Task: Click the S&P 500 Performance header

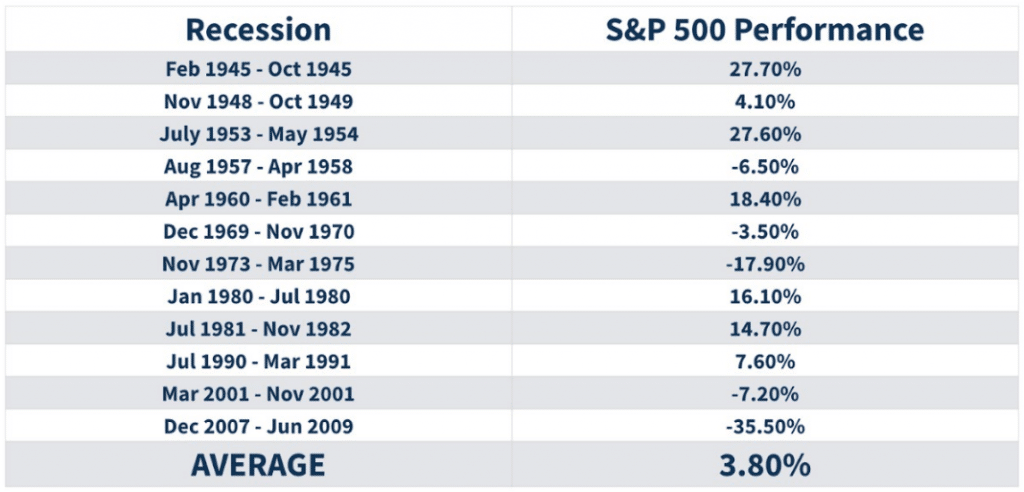Action: [766, 29]
